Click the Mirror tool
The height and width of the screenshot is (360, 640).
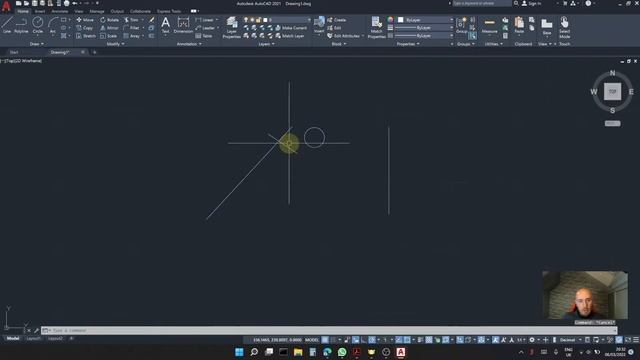point(109,28)
